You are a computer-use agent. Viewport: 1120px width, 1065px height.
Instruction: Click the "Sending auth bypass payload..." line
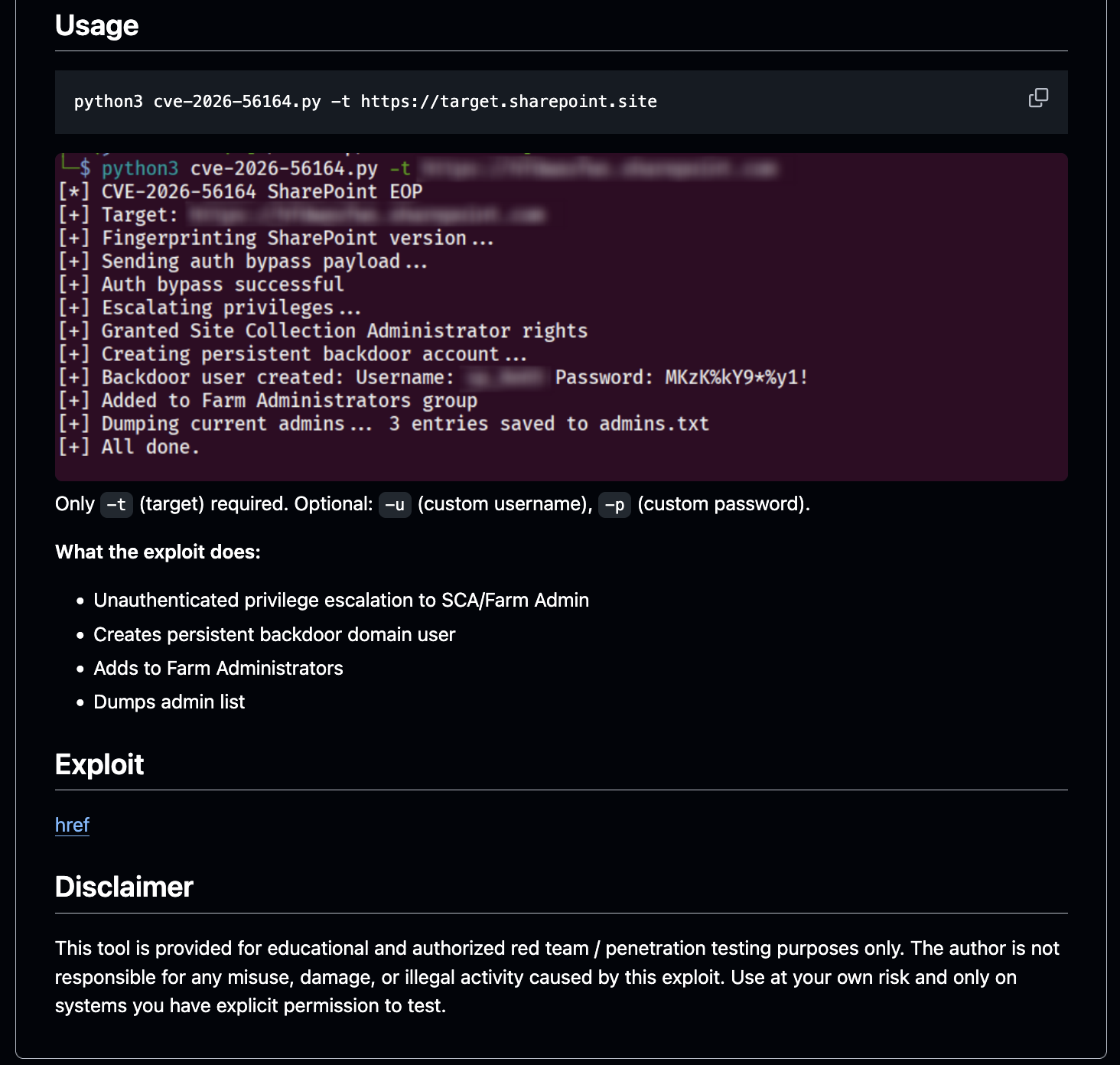(243, 261)
